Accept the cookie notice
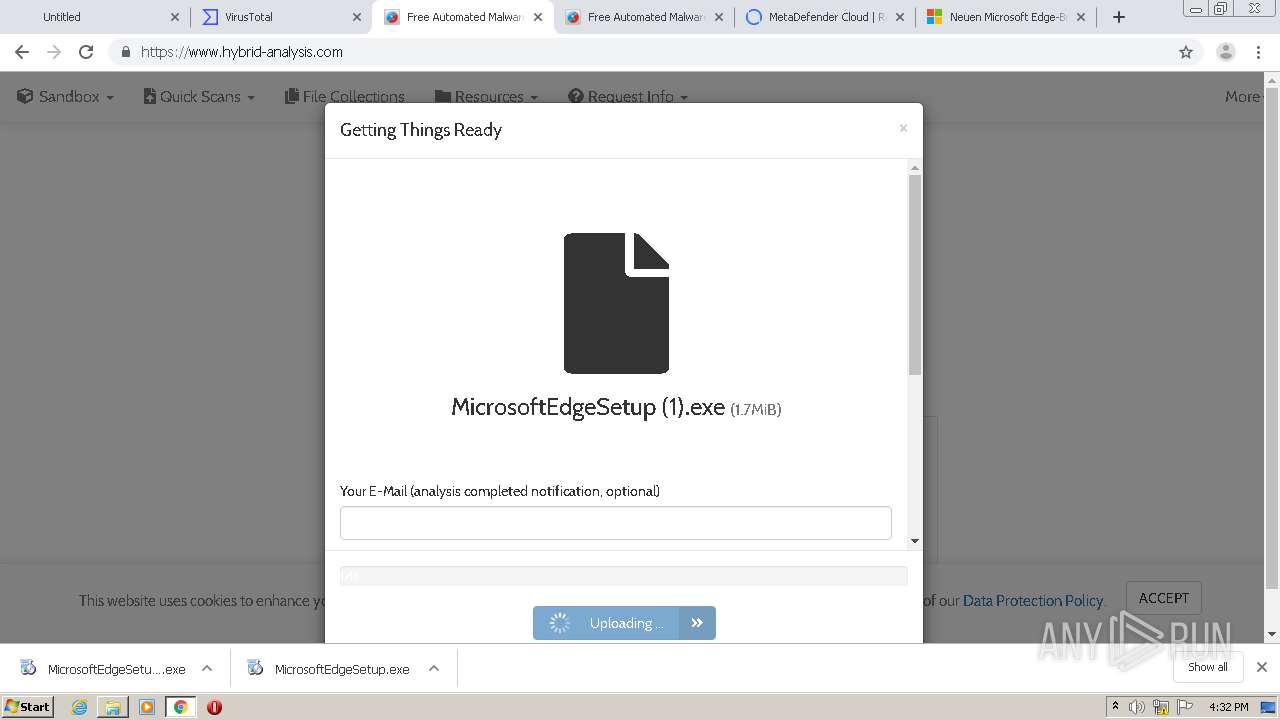Screen dimensions: 1280x720 click(x=1164, y=598)
